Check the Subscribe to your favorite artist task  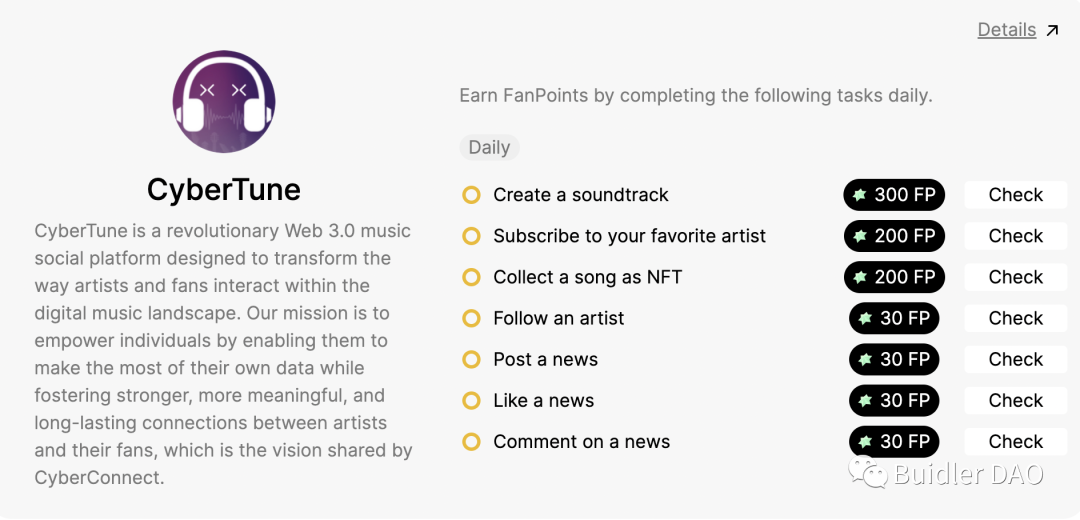click(x=1015, y=236)
